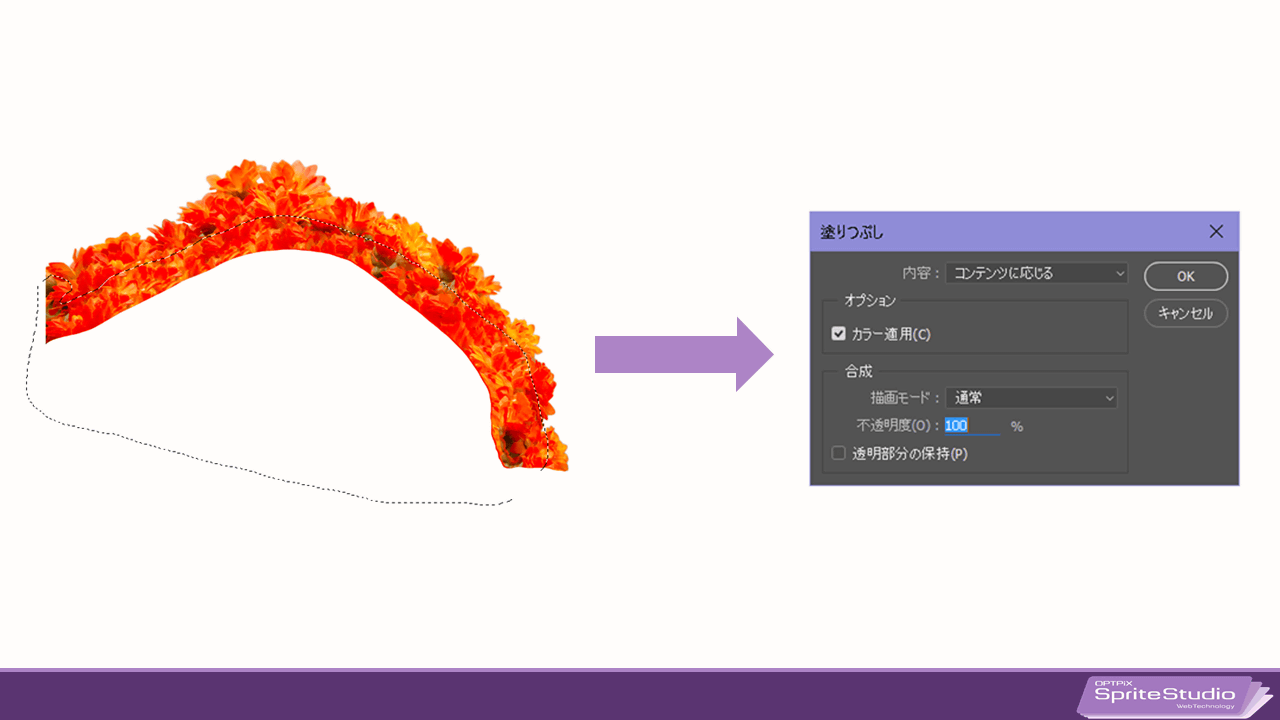Viewport: 1280px width, 720px height.
Task: Click the キャンセル button
Action: coord(1186,313)
